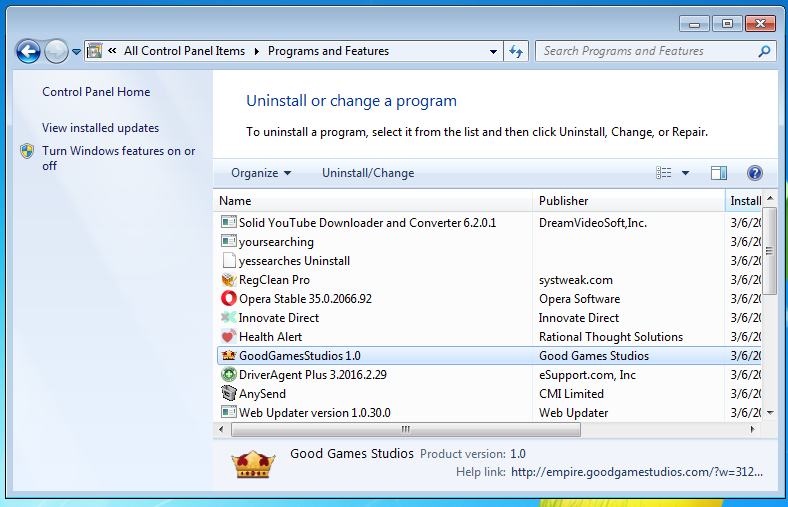This screenshot has height=507, width=788.
Task: Click the blank page icon of yessearches
Action: 229,260
